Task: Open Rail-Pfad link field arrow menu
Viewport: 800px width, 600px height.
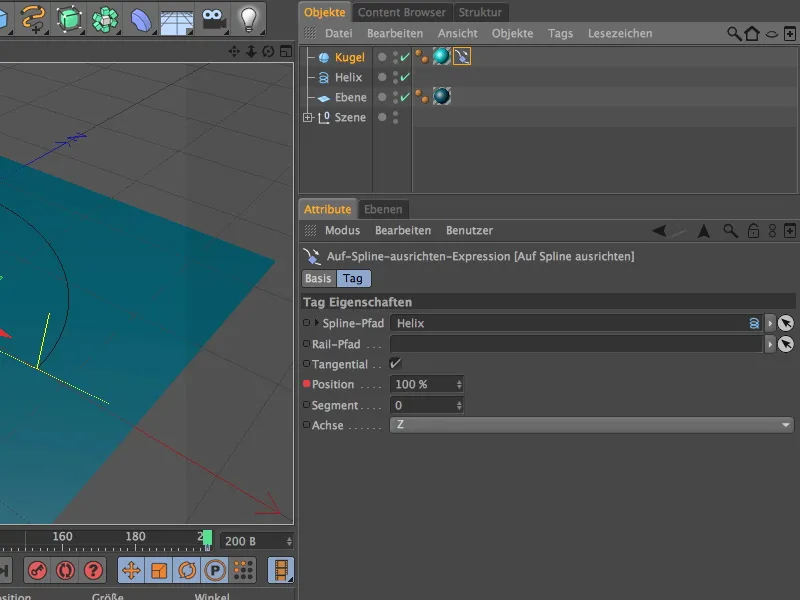Action: (770, 344)
